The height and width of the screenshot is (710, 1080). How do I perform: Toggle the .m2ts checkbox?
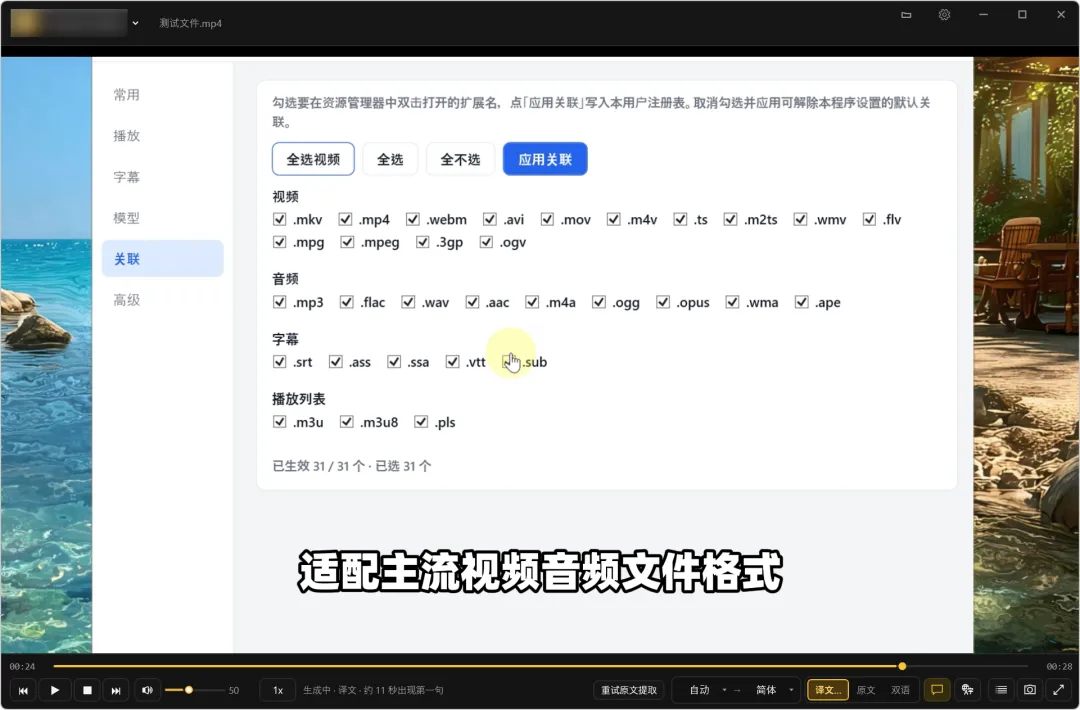(x=730, y=219)
